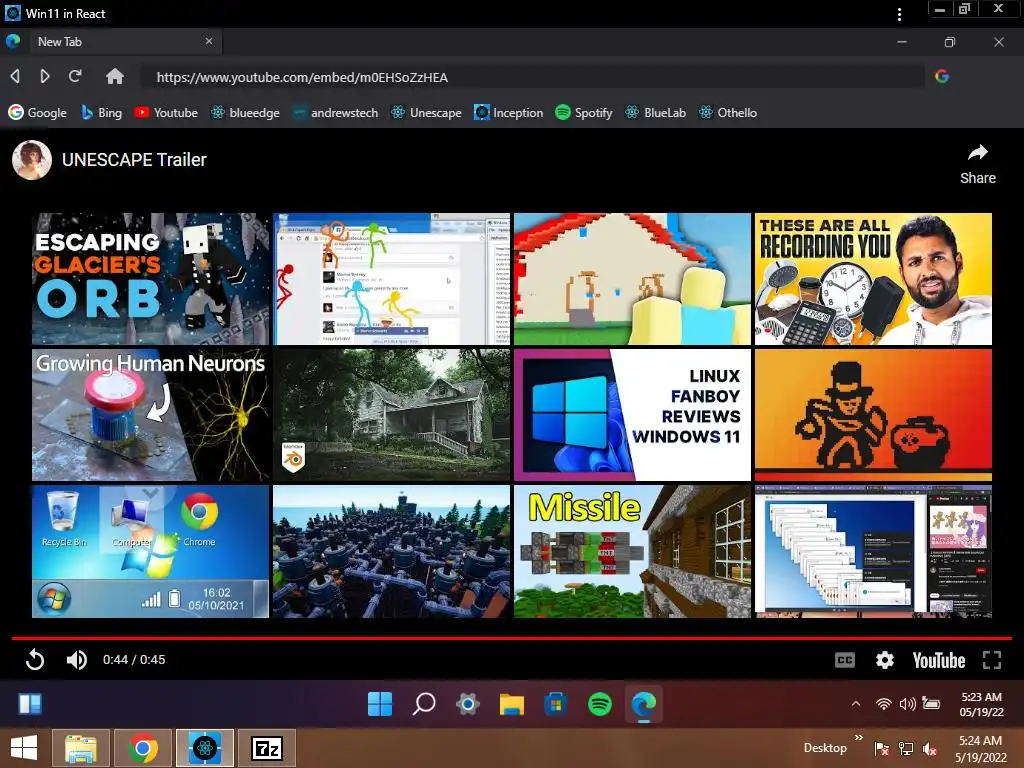
Task: Open the Inception bookmark
Action: (509, 112)
